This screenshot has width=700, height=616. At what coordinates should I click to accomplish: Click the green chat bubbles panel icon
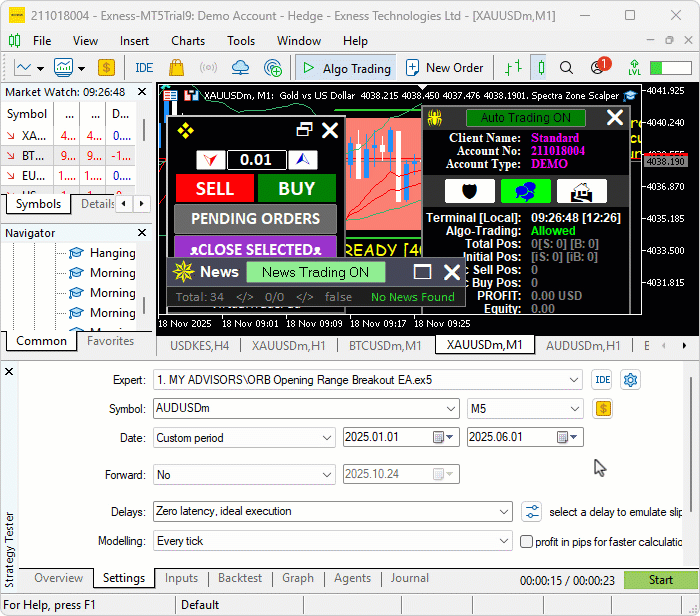526,191
